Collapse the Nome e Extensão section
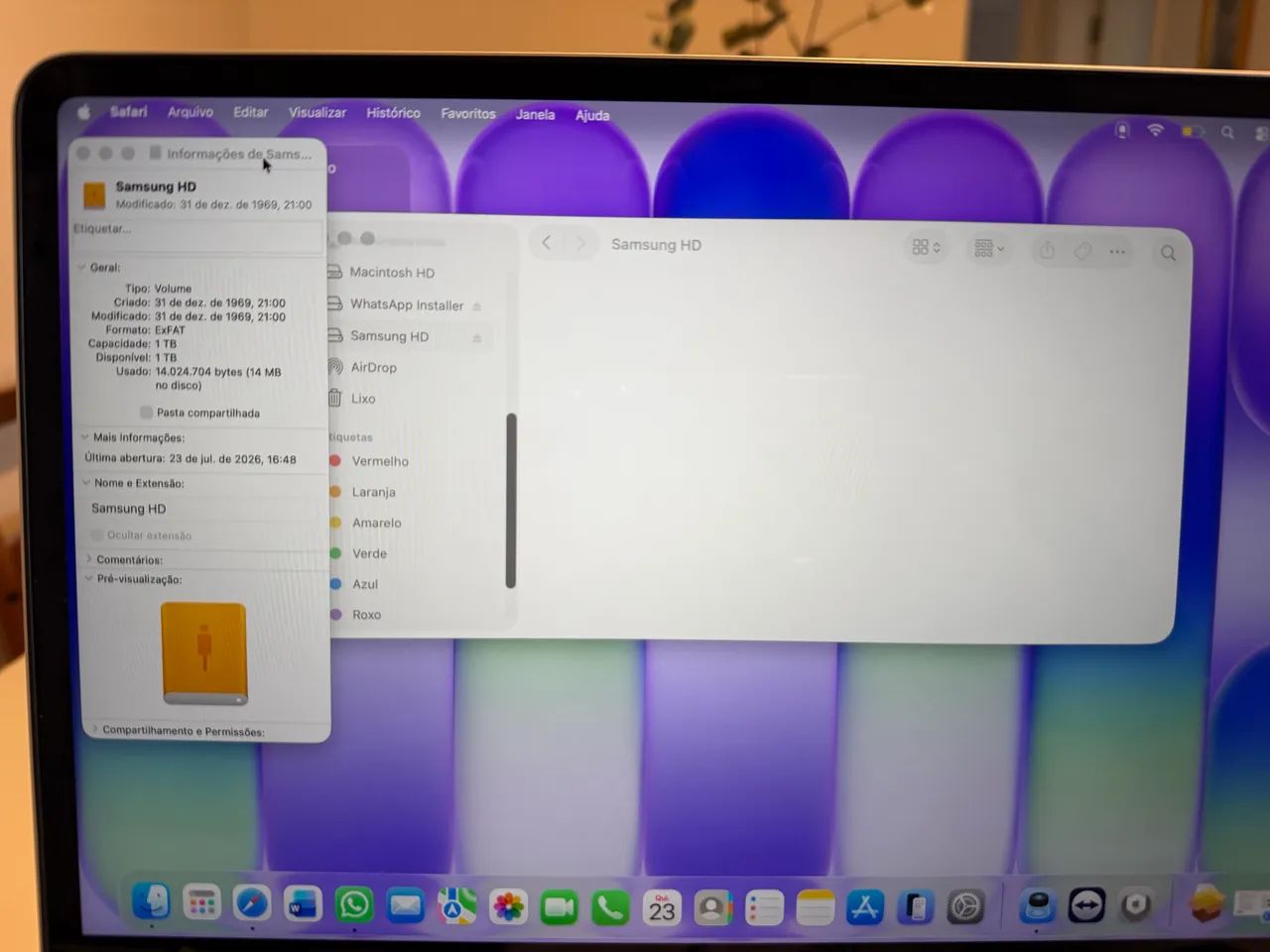Screen dimensions: 1270x952 85,483
